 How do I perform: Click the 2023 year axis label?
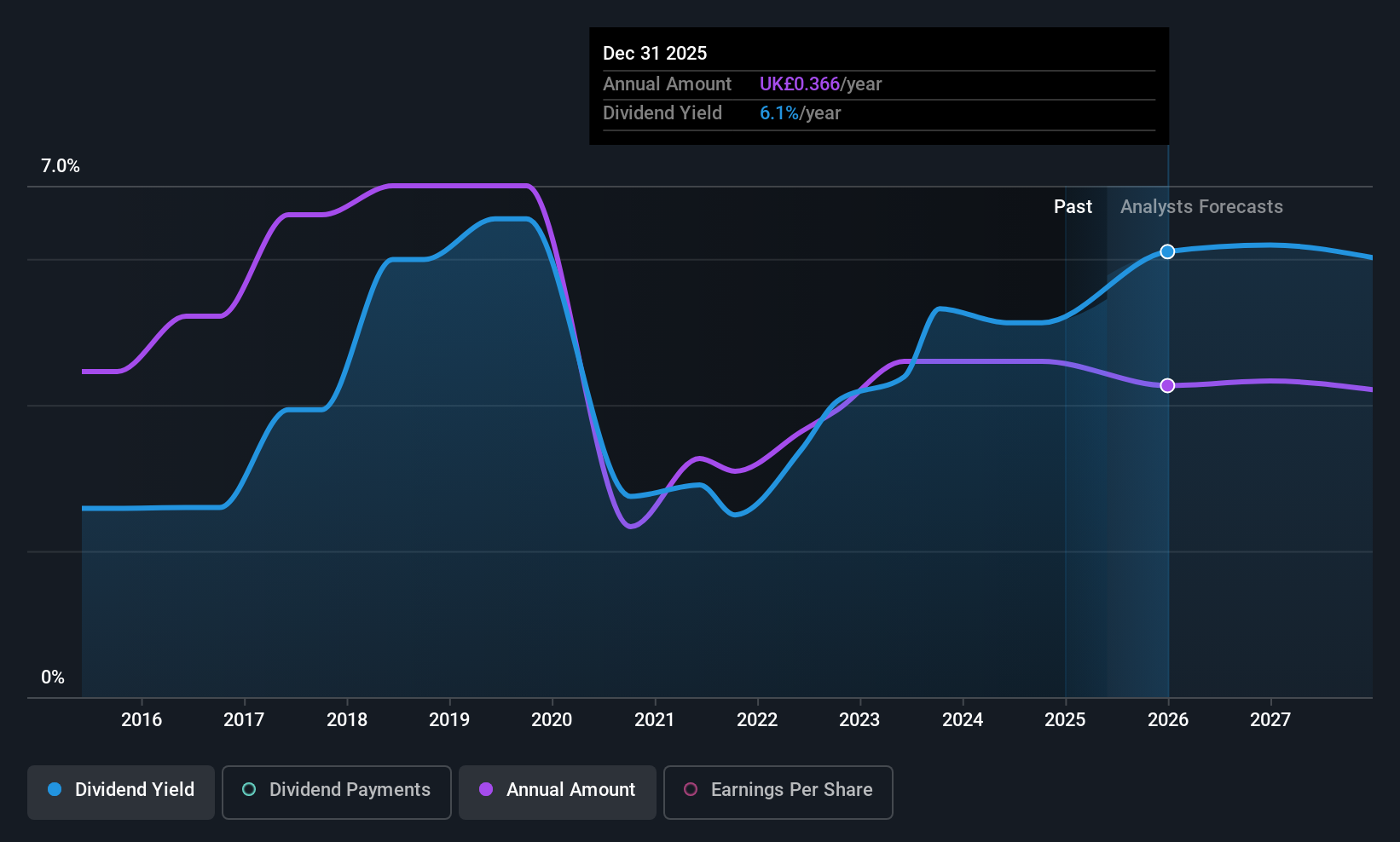pyautogui.click(x=859, y=719)
